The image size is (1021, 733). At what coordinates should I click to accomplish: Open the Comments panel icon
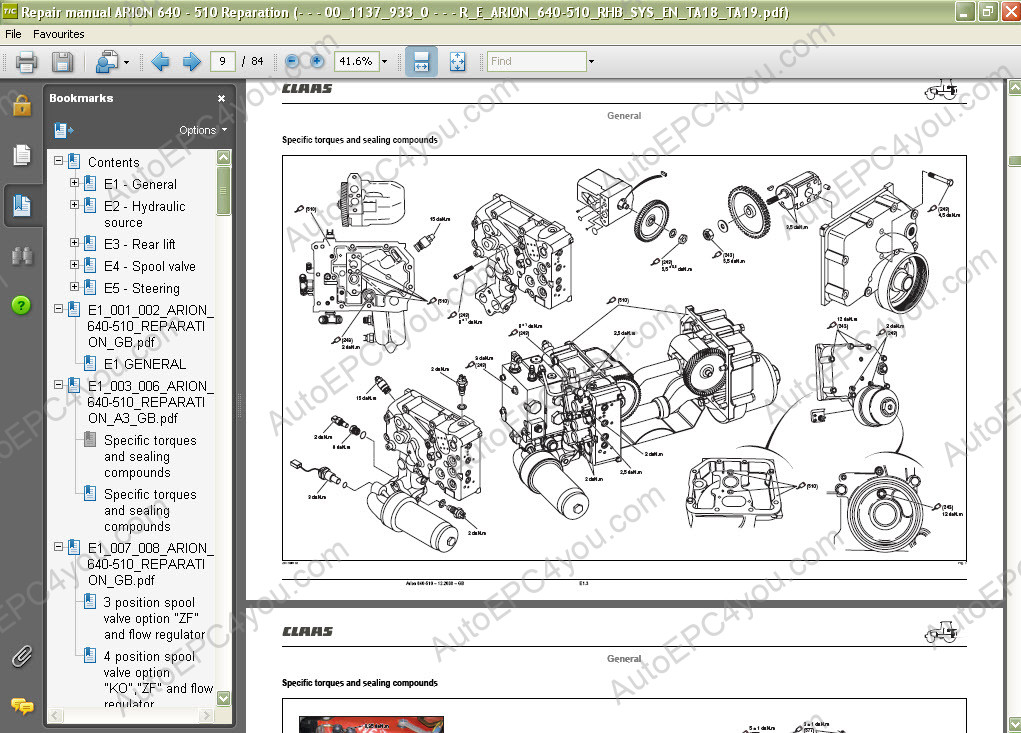pyautogui.click(x=21, y=705)
